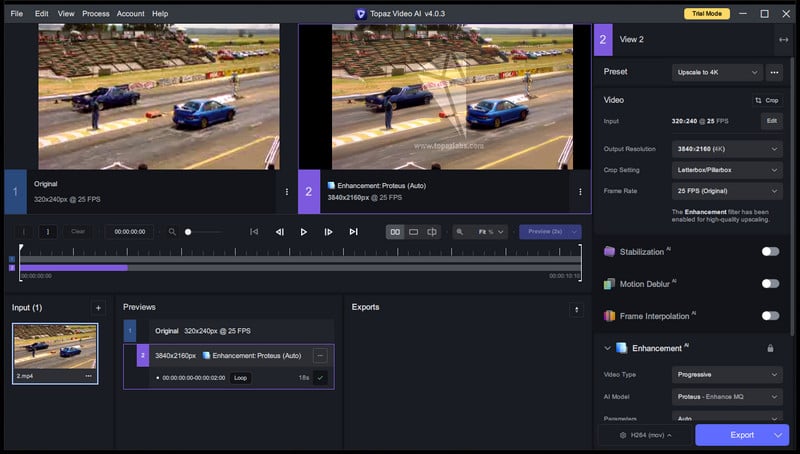Click the completed preview checkmark
The width and height of the screenshot is (800, 454).
click(320, 378)
